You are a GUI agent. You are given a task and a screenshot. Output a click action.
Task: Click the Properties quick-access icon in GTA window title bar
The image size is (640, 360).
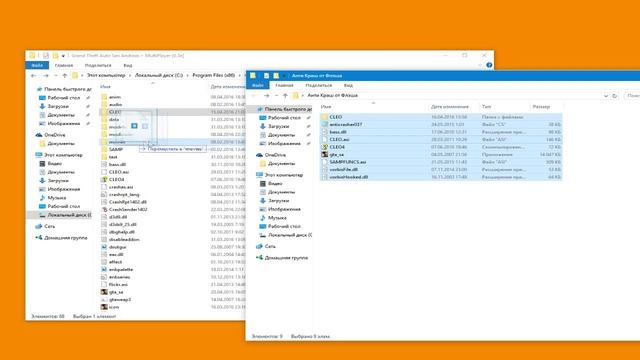point(46,56)
